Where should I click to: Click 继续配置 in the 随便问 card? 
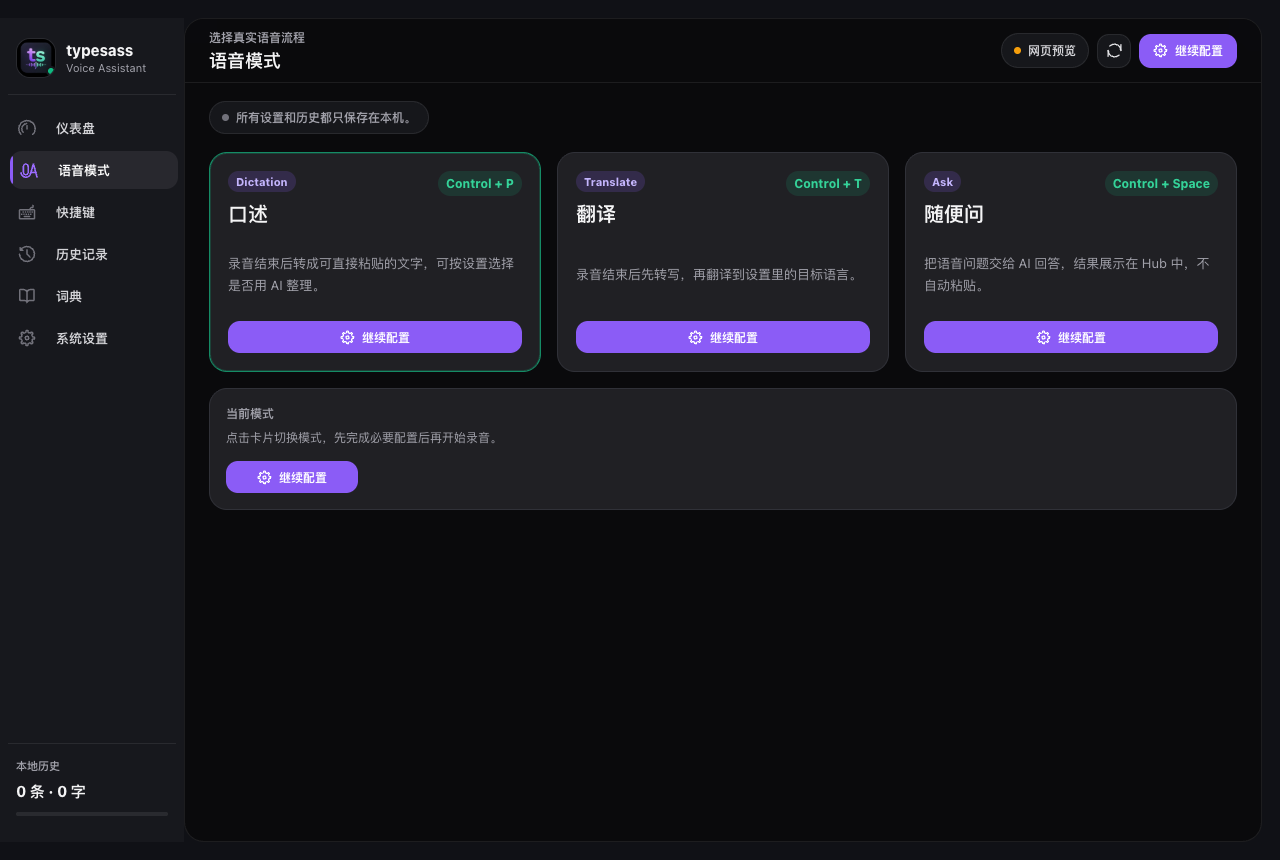(x=1071, y=337)
